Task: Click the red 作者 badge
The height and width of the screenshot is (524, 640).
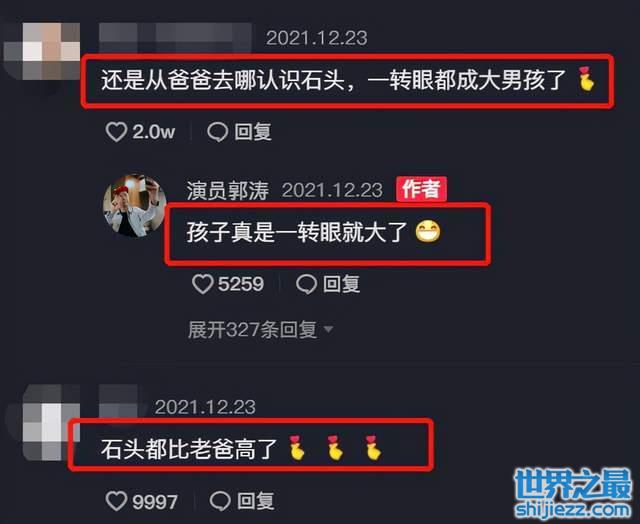Action: coord(421,189)
